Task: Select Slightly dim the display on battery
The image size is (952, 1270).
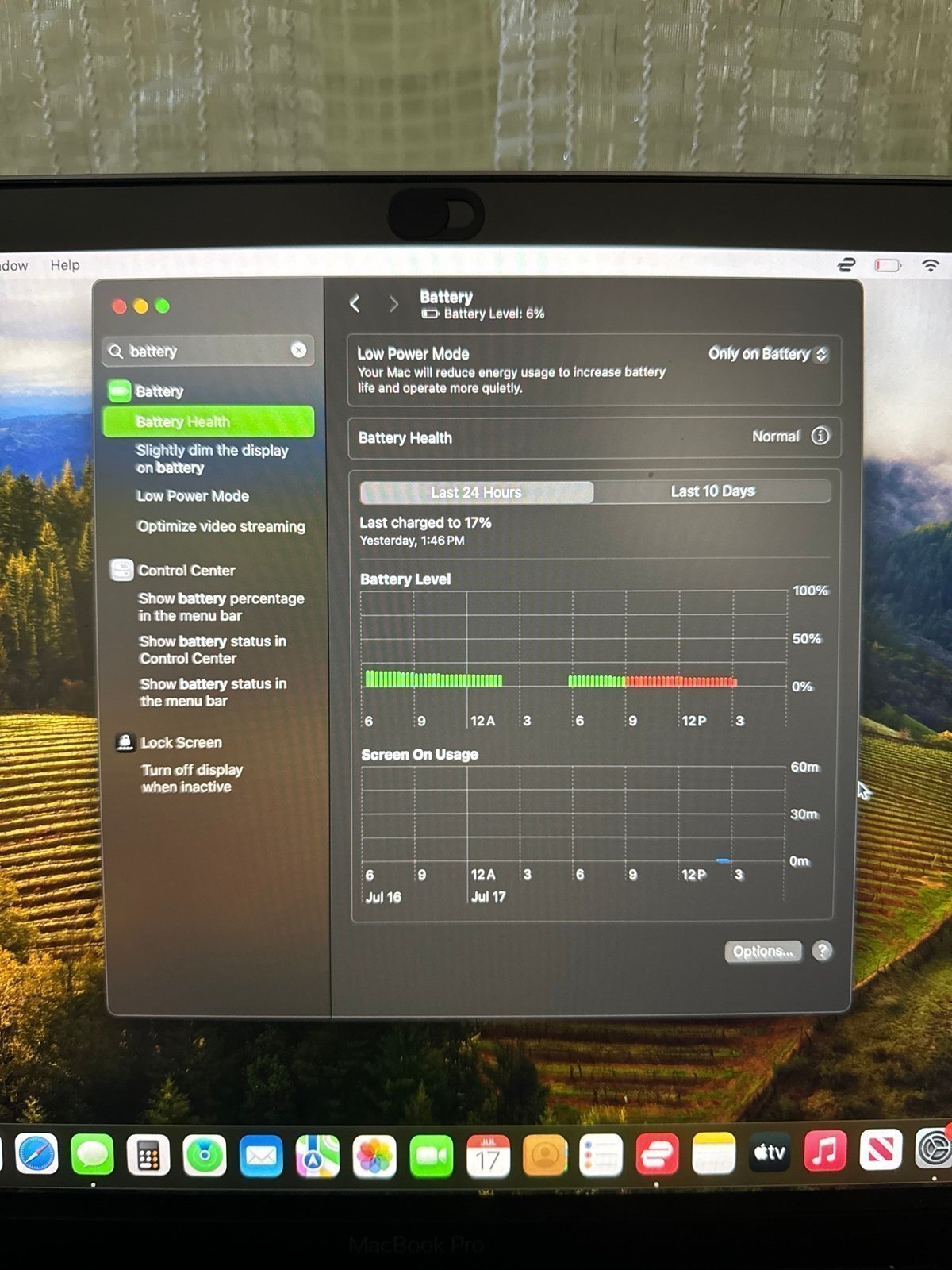Action: pos(212,459)
